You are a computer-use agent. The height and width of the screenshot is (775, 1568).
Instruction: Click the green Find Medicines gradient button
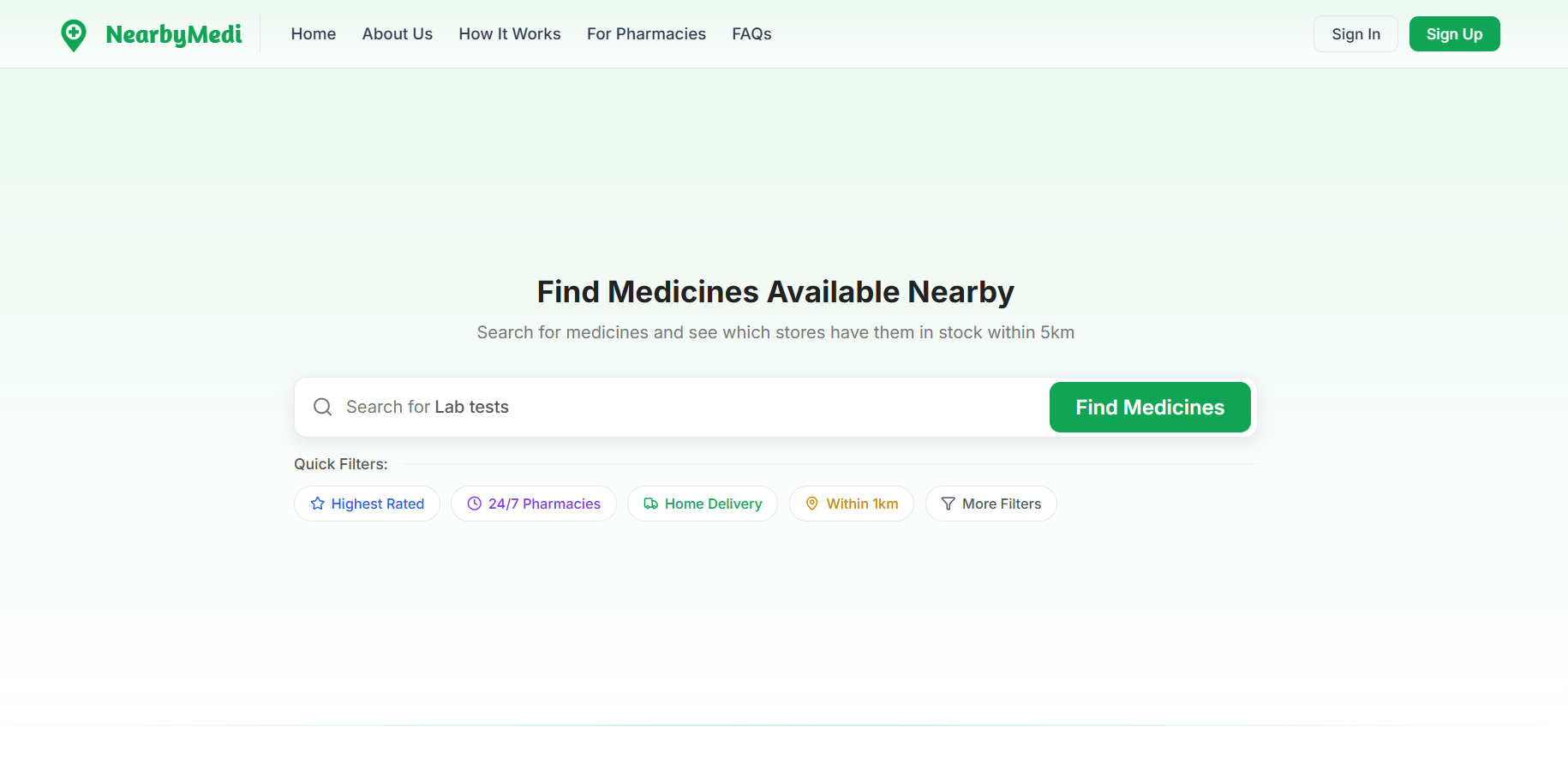1149,407
